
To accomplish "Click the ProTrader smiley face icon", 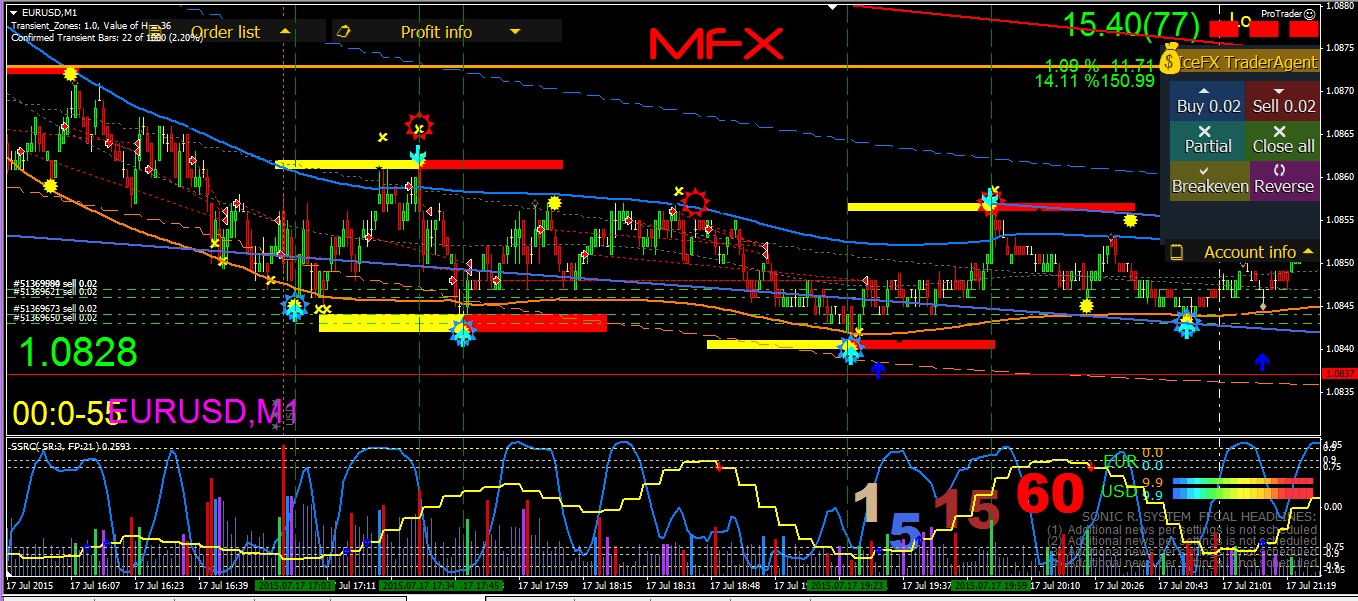I will (x=1309, y=14).
